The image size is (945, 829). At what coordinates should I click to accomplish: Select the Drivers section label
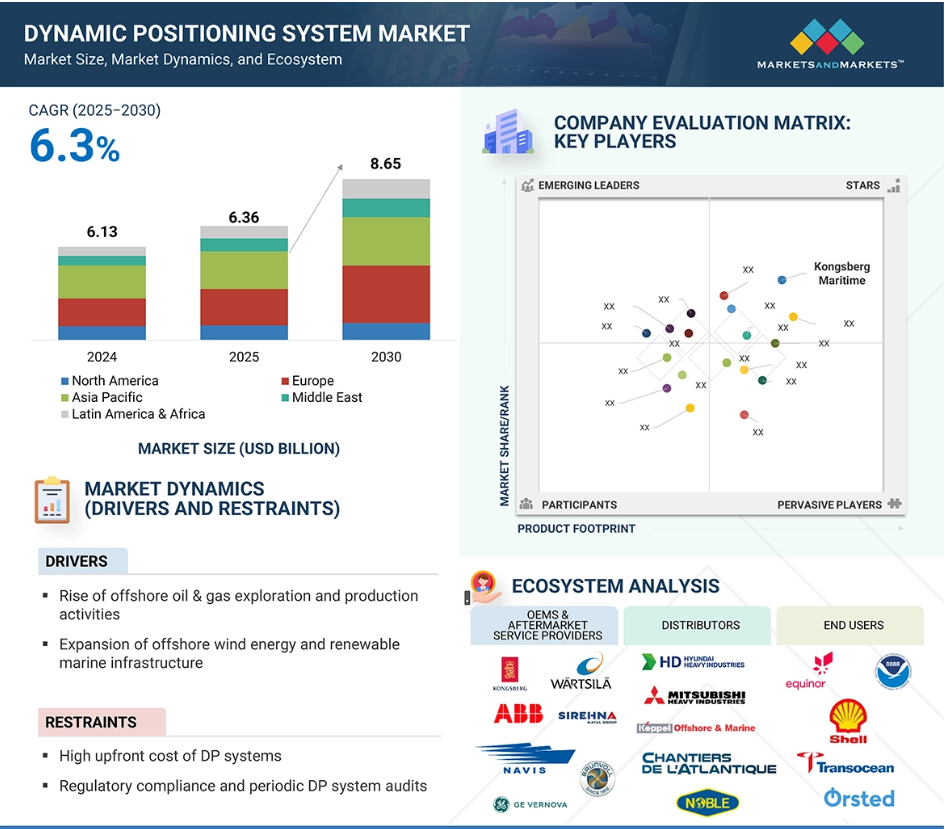[x=83, y=561]
